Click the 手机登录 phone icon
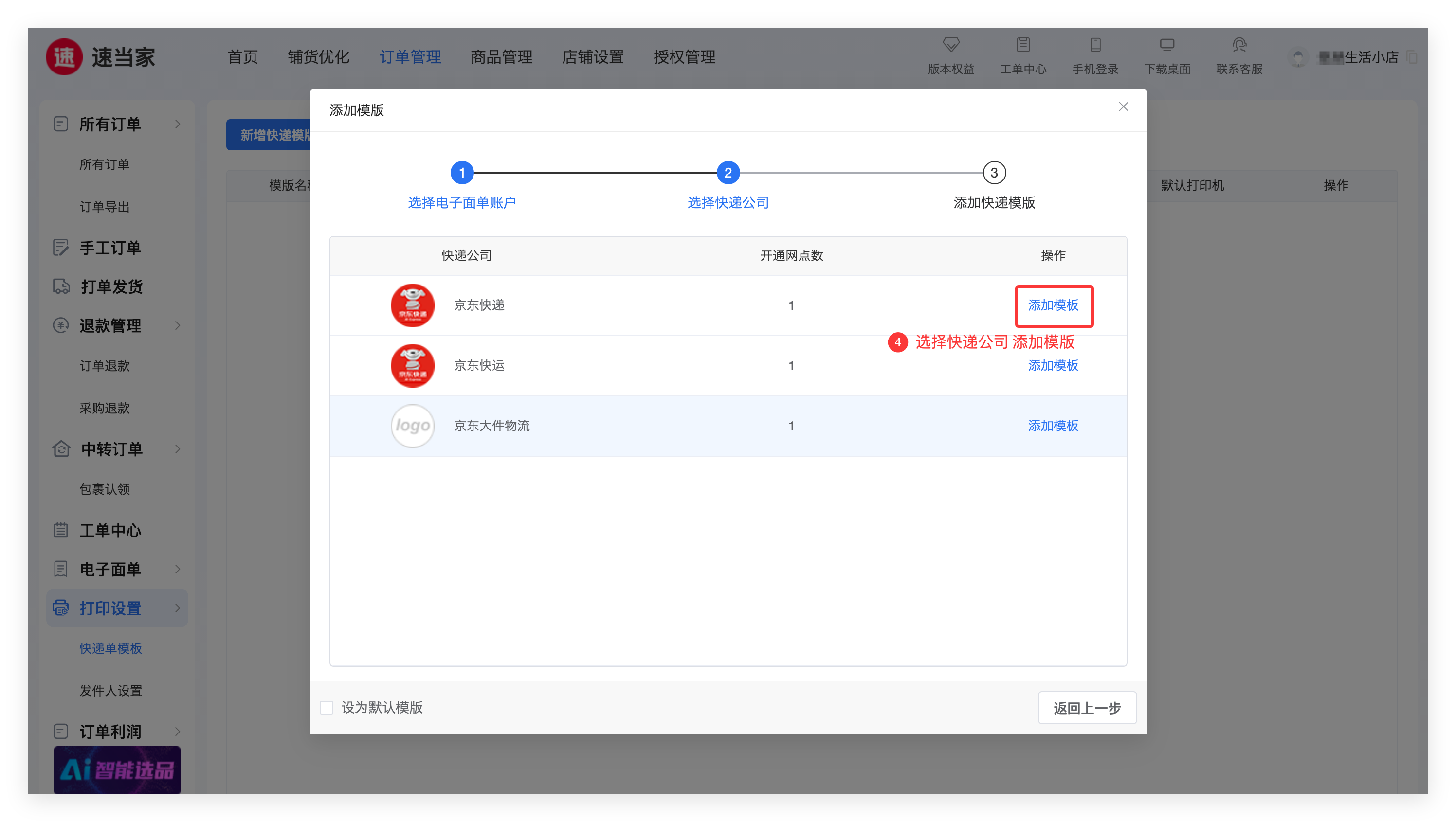 click(x=1095, y=44)
